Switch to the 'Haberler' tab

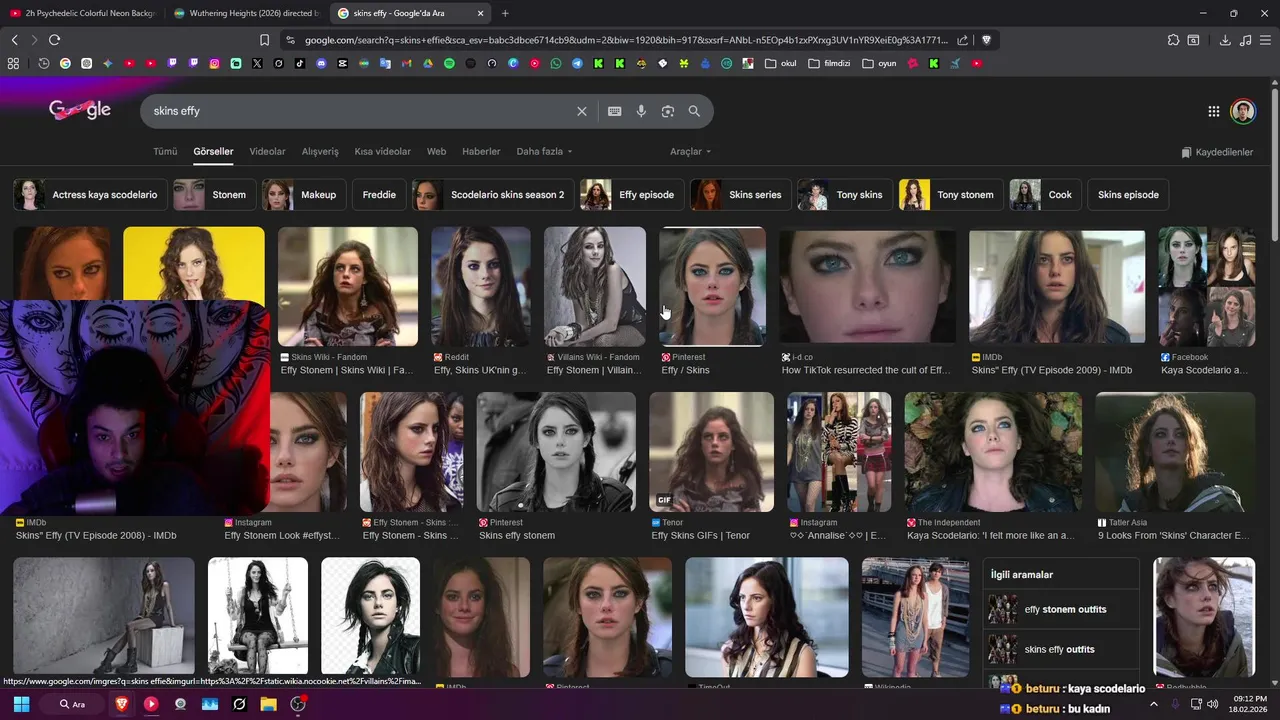pos(481,152)
